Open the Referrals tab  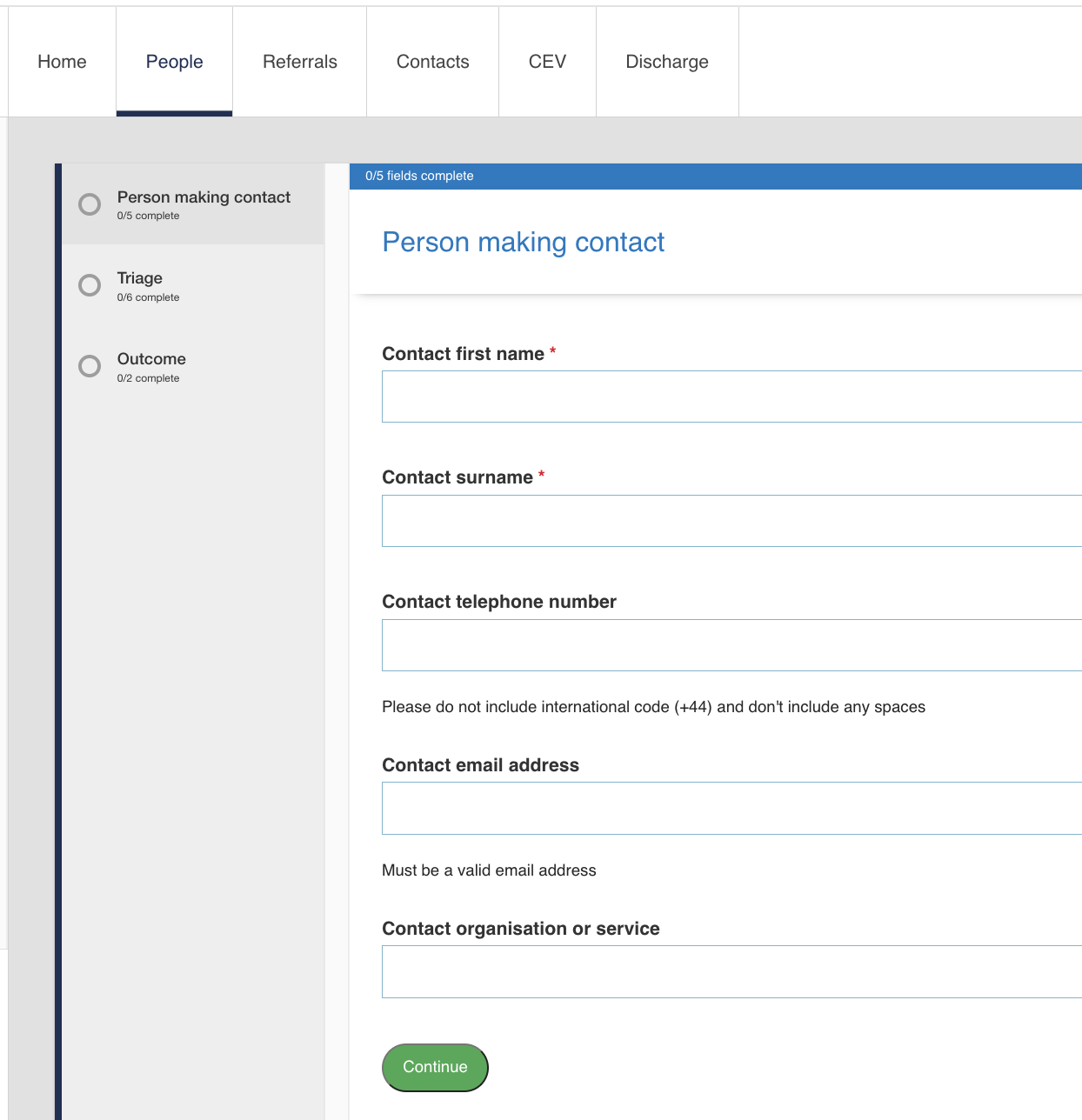click(x=299, y=62)
